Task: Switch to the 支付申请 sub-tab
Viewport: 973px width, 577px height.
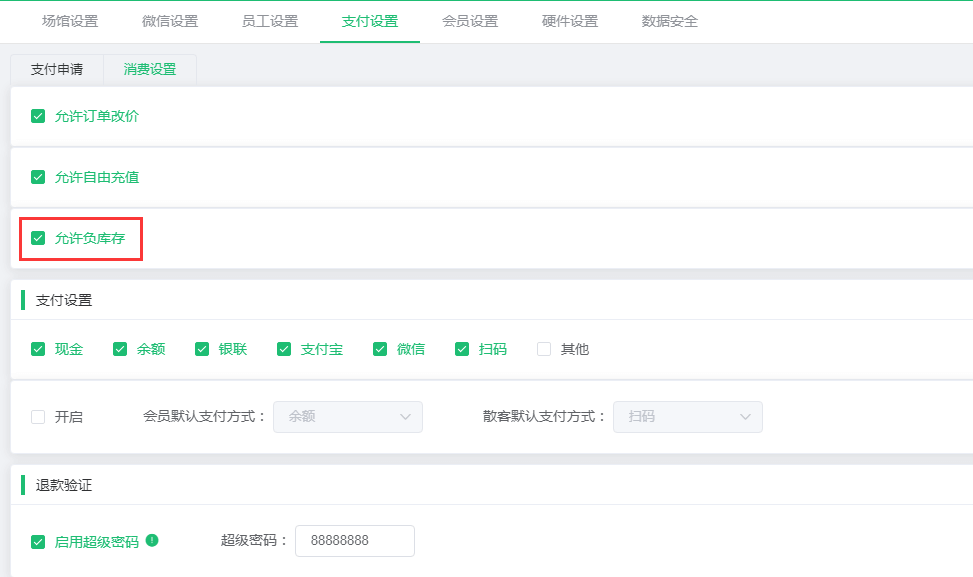Action: click(56, 70)
